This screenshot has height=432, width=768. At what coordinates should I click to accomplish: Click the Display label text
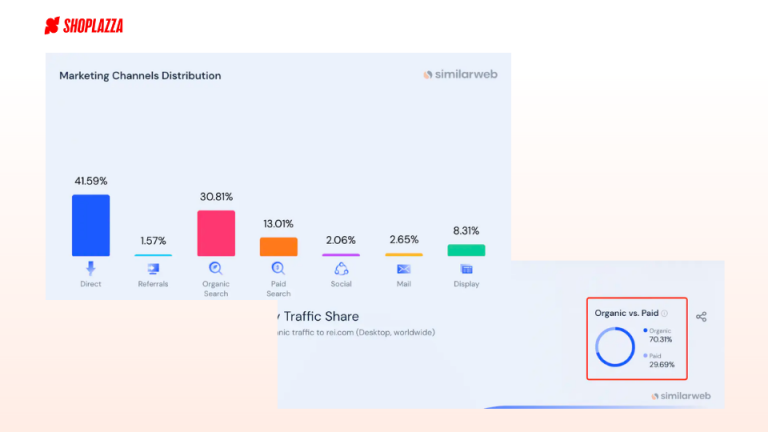click(x=466, y=284)
